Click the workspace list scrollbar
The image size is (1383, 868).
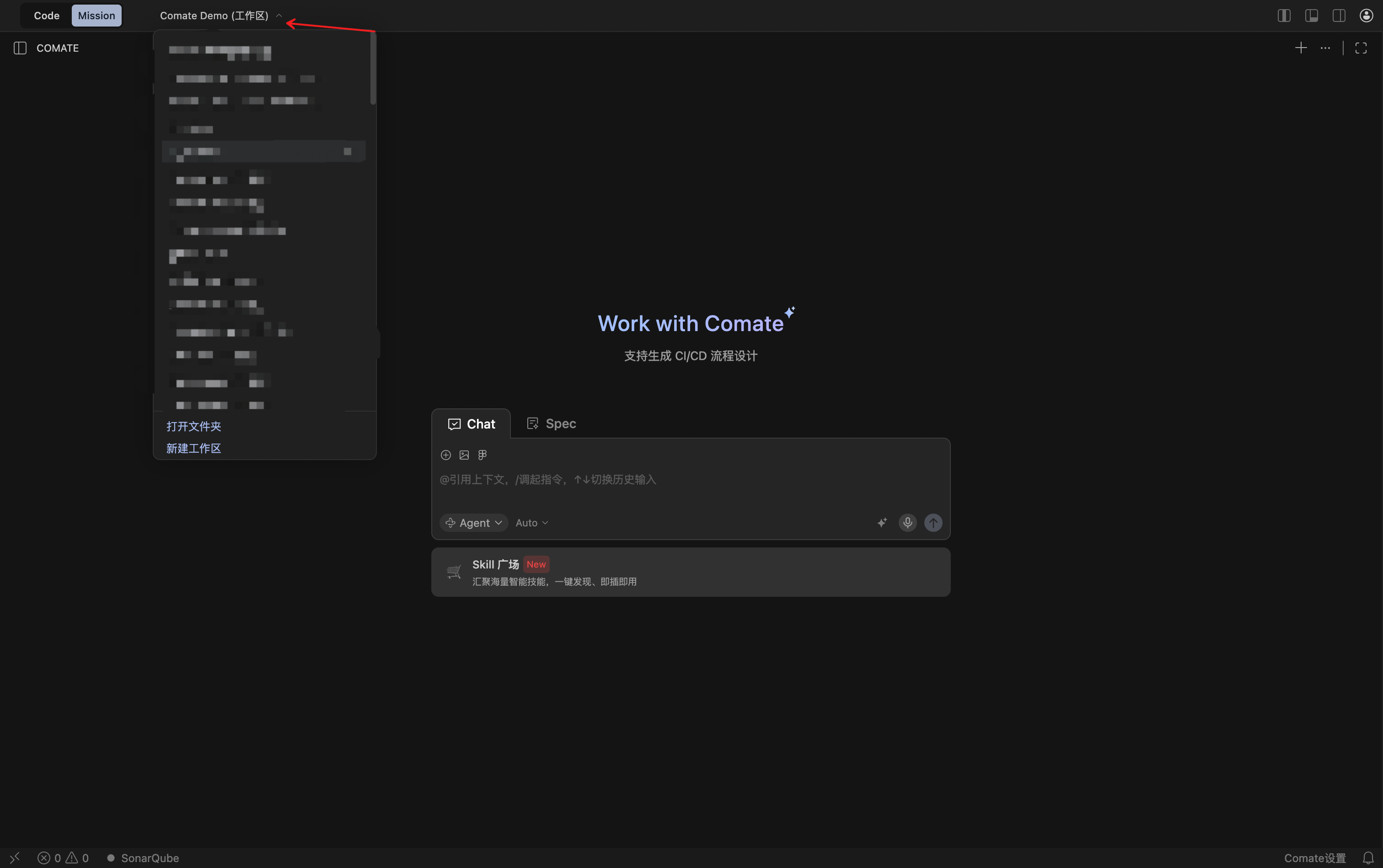373,69
